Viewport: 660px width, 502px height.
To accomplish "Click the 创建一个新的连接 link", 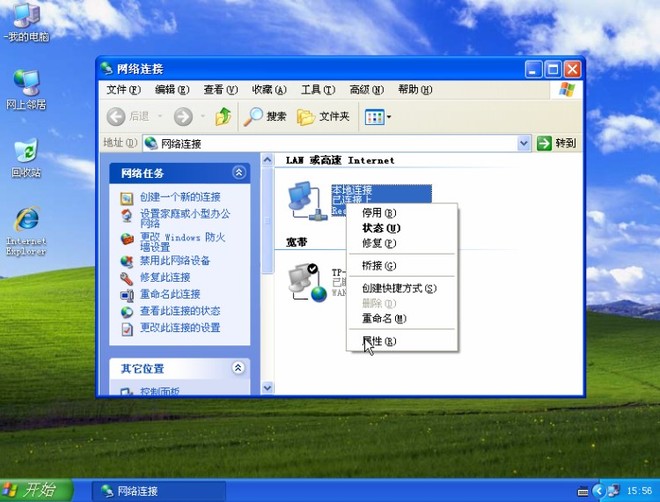I will click(x=180, y=197).
